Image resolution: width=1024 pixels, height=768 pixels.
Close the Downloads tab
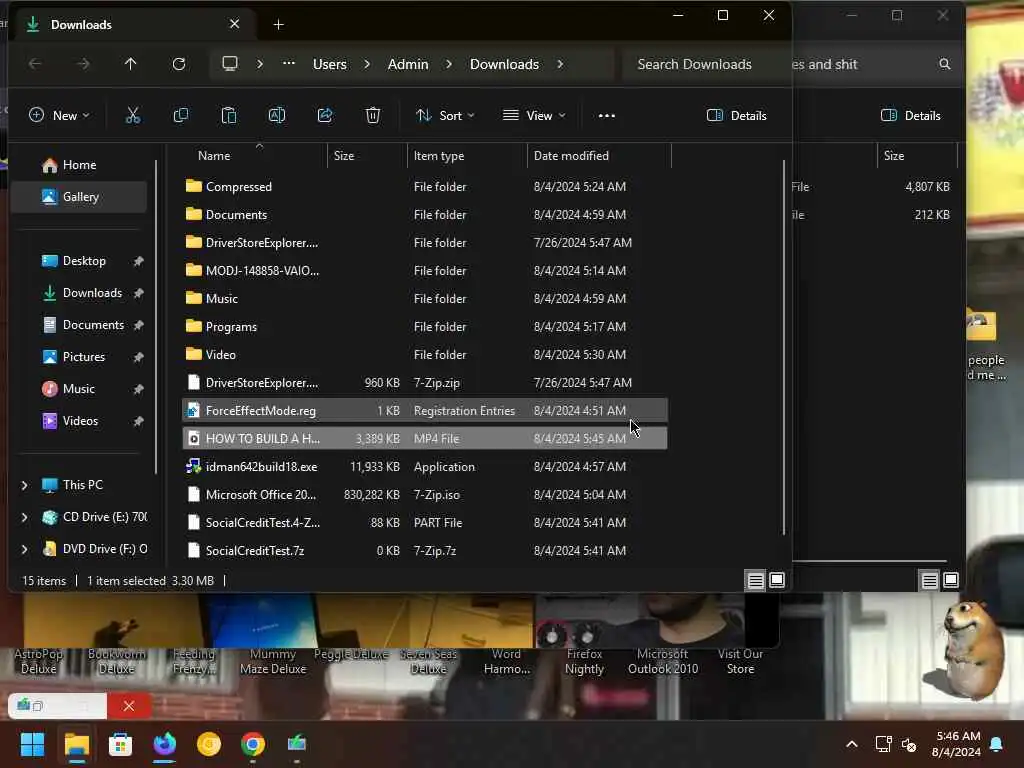(x=234, y=24)
